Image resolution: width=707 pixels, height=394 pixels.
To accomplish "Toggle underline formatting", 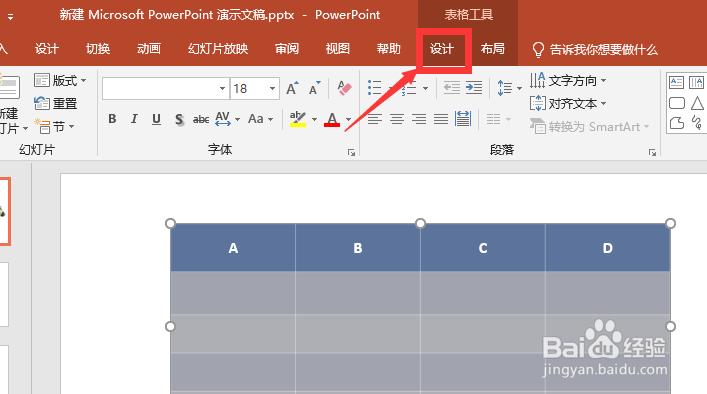I will click(x=156, y=119).
